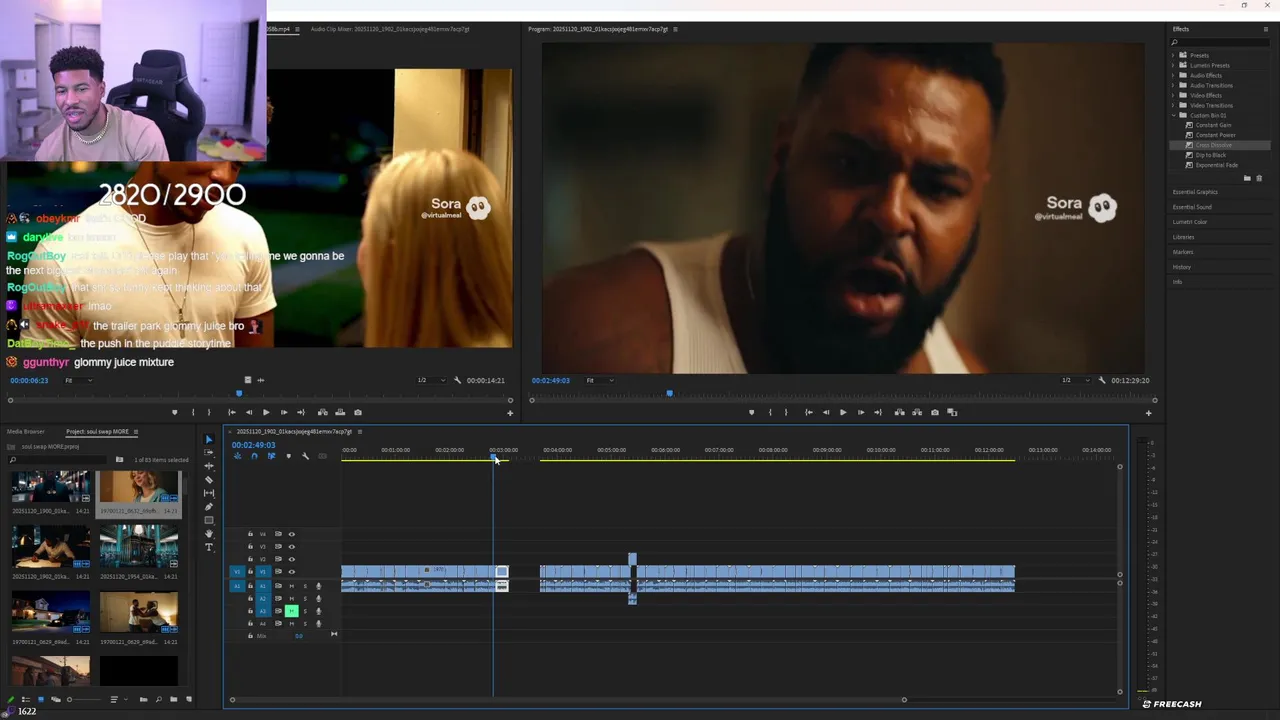Toggle V1 track output eye
Image resolution: width=1280 pixels, height=720 pixels.
(x=292, y=572)
